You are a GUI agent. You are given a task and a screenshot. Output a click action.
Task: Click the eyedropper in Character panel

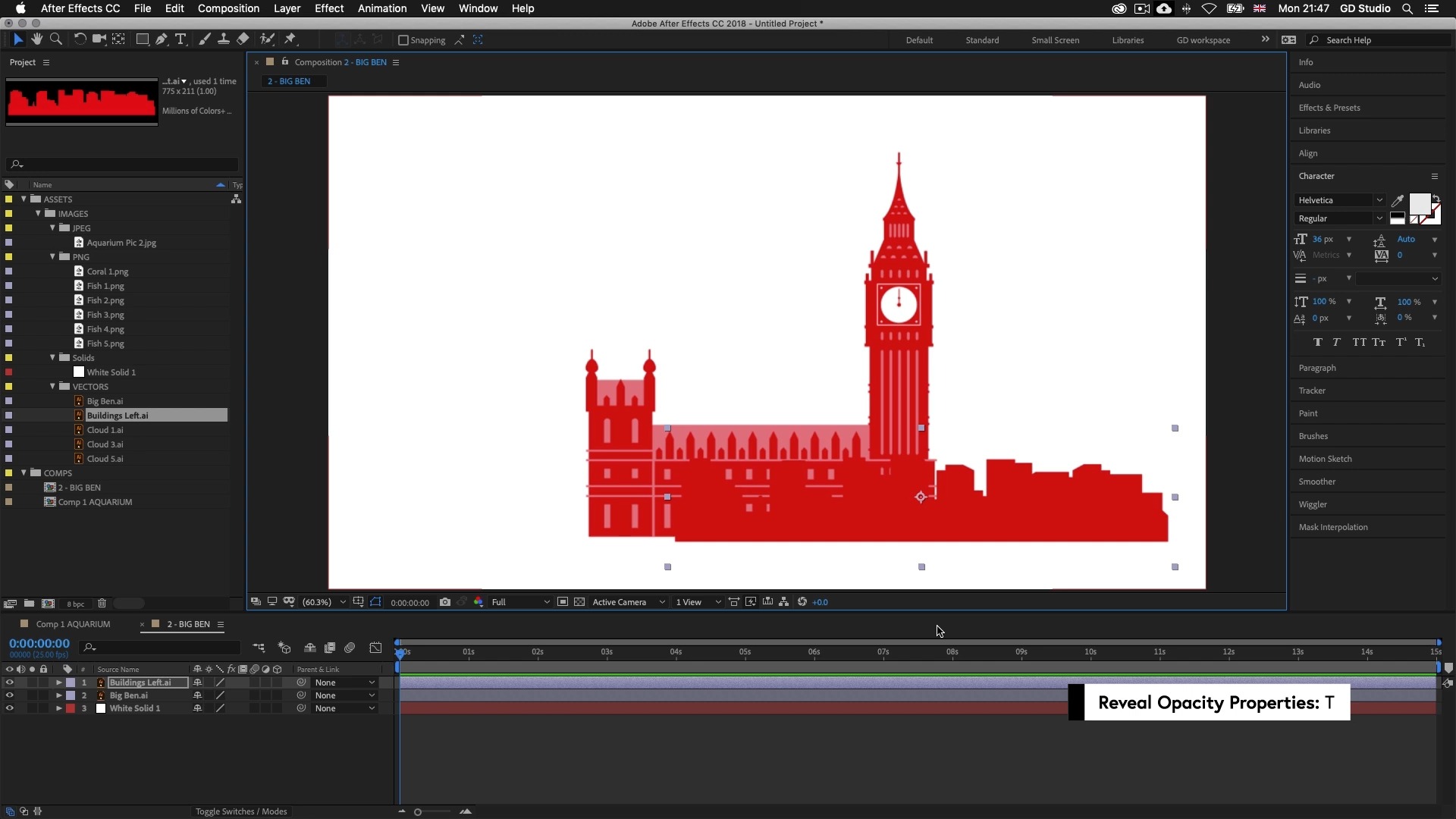tap(1397, 200)
